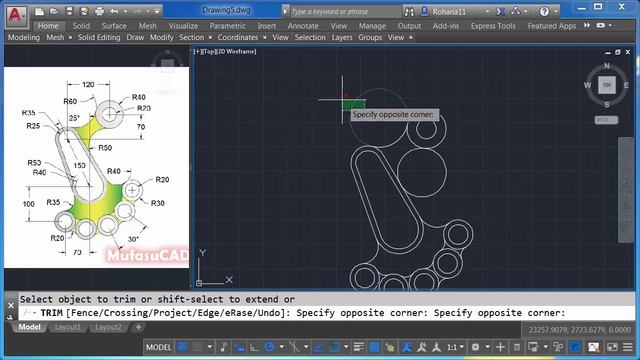Switch to the Visualize ribbon tab
Viewport: 640px width, 360px height.
(x=183, y=26)
